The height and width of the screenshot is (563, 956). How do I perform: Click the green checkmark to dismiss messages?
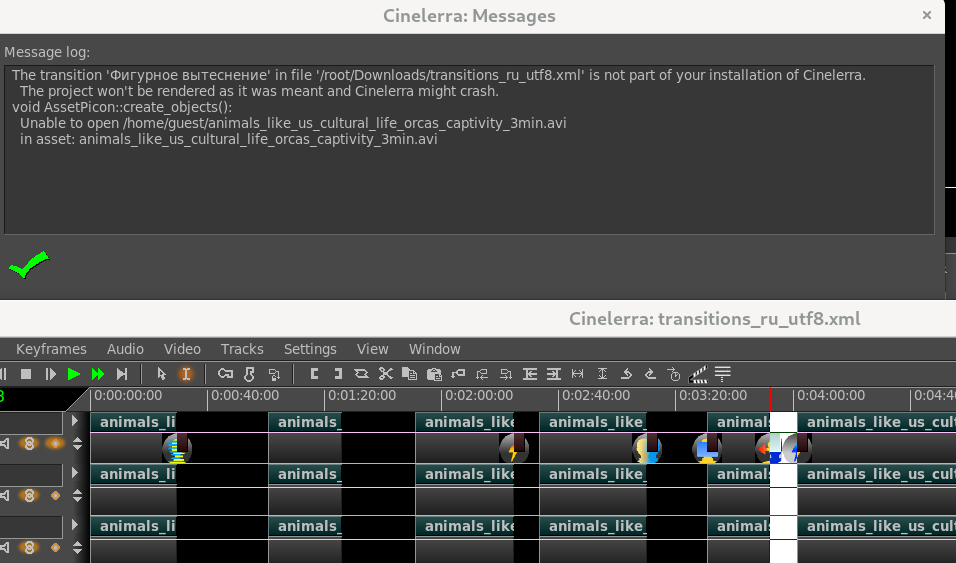tap(28, 265)
